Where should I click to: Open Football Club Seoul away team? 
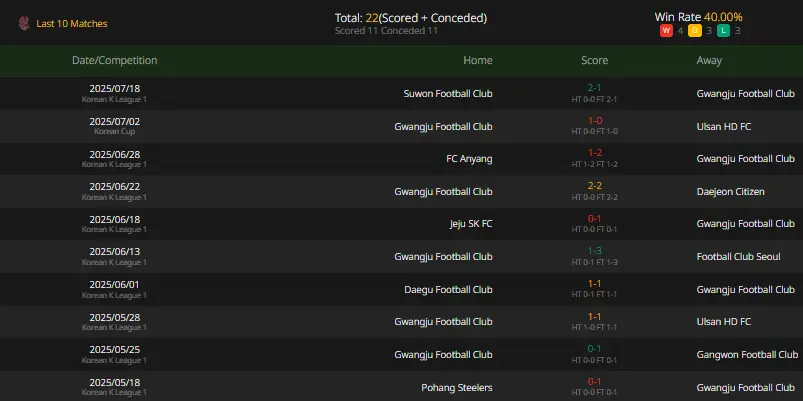click(738, 257)
